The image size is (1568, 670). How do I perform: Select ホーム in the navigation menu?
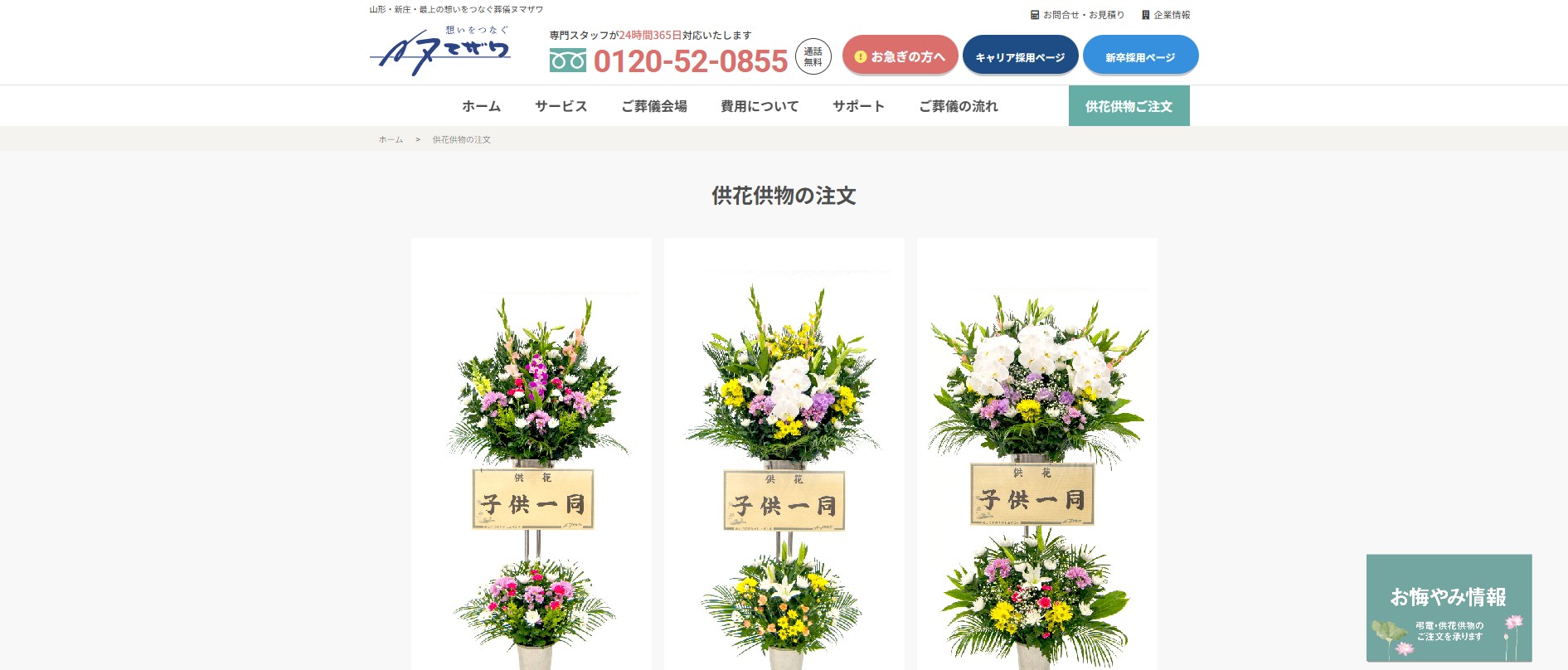[x=481, y=106]
